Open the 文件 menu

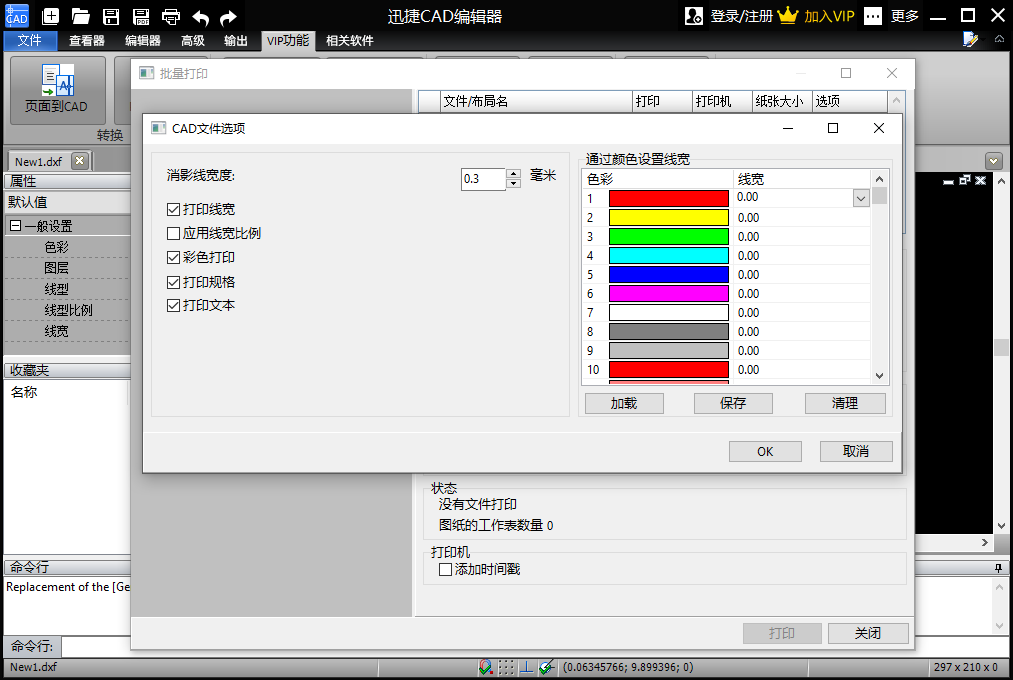pos(30,41)
